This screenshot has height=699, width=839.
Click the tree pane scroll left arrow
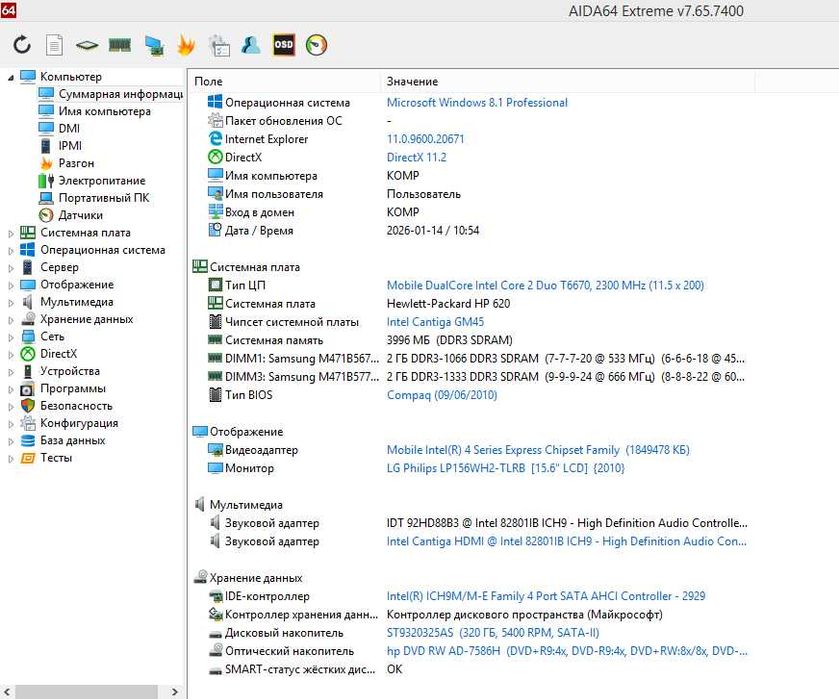(6, 692)
